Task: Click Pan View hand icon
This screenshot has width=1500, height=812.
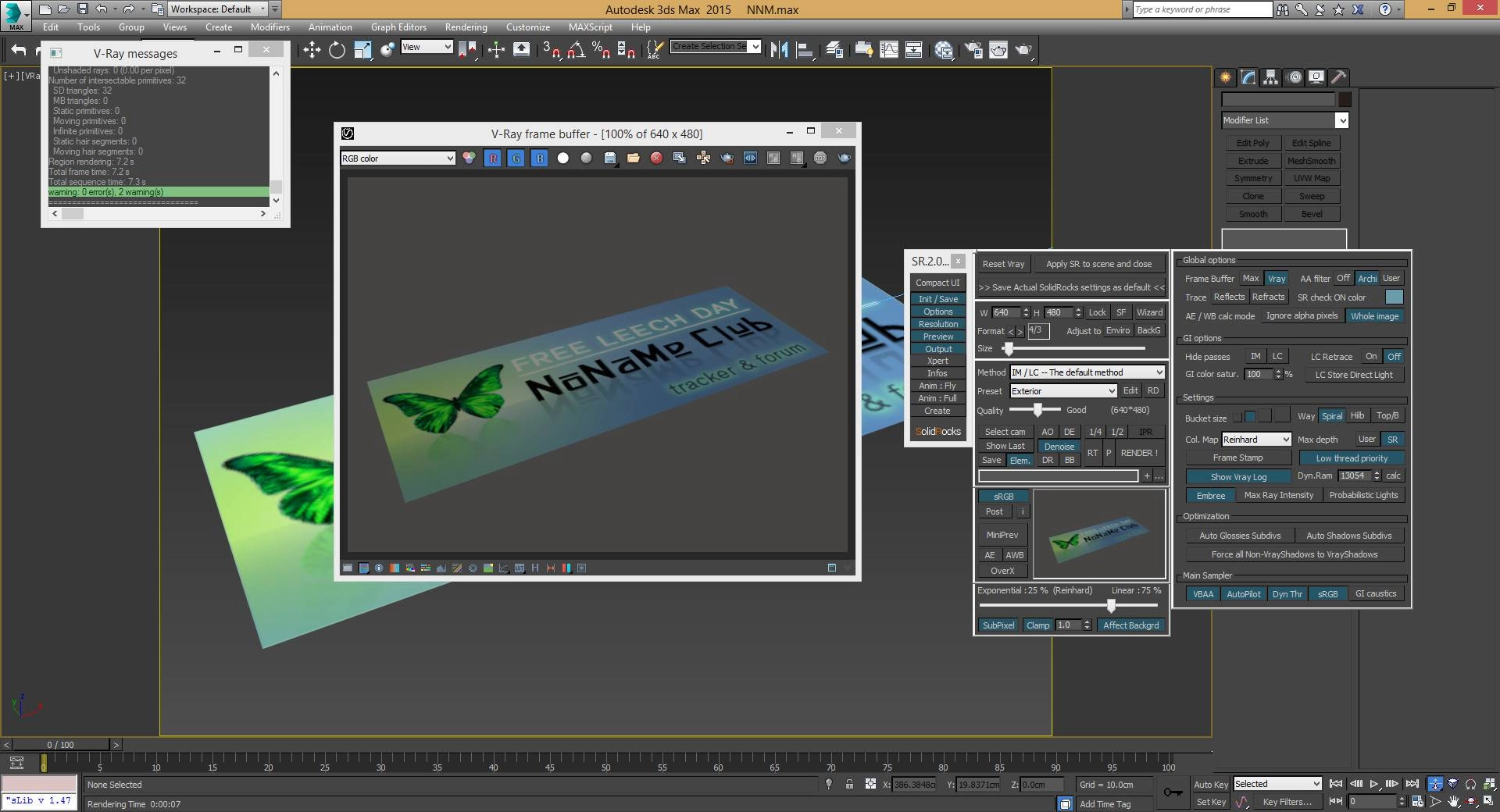Action: (1453, 802)
